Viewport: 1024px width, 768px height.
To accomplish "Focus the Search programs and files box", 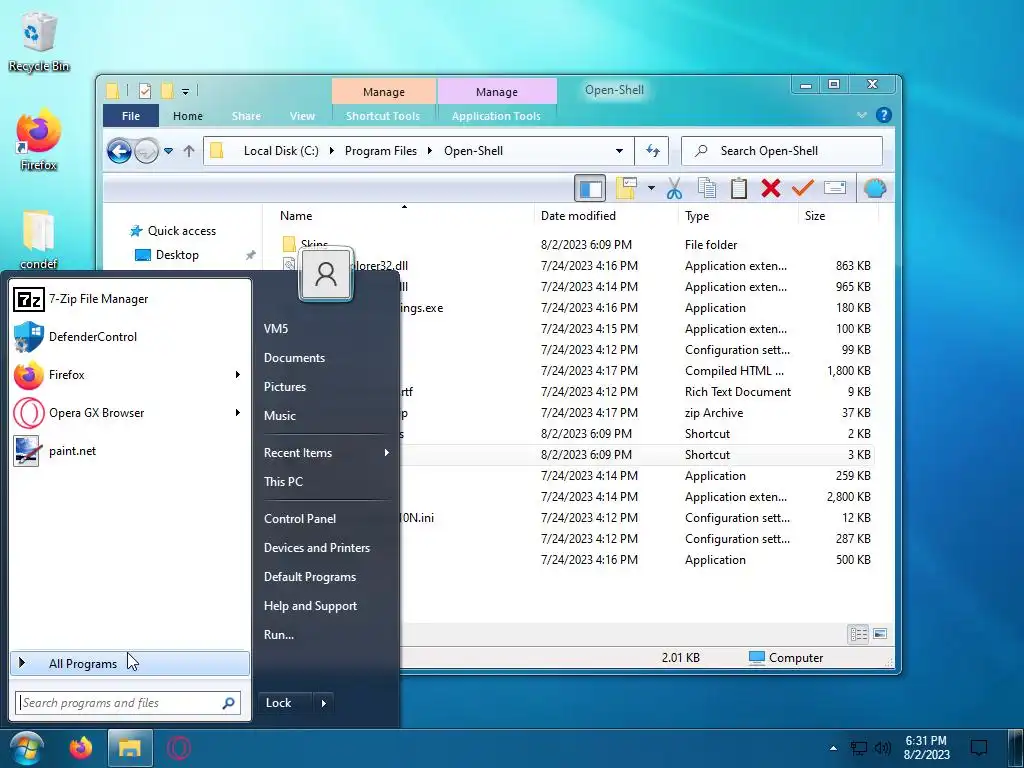I will click(x=128, y=703).
